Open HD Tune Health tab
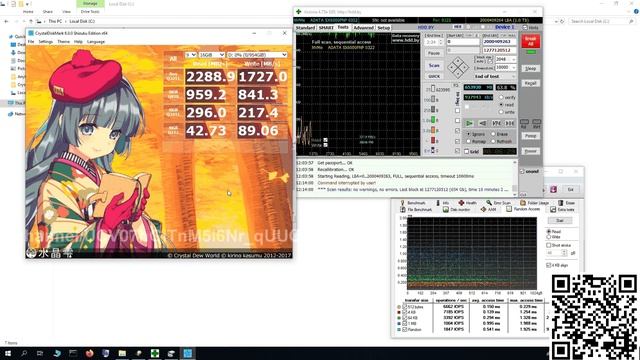640x360 pixels. coord(467,203)
